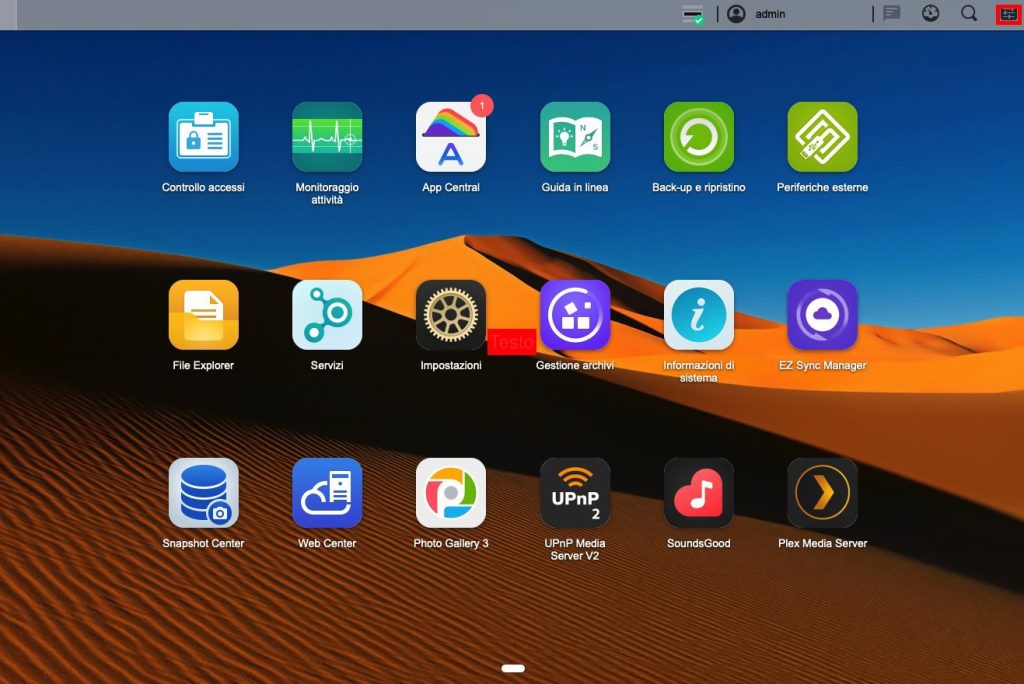Image resolution: width=1024 pixels, height=684 pixels.
Task: Launch Monitoraggio attività
Action: pyautogui.click(x=327, y=137)
